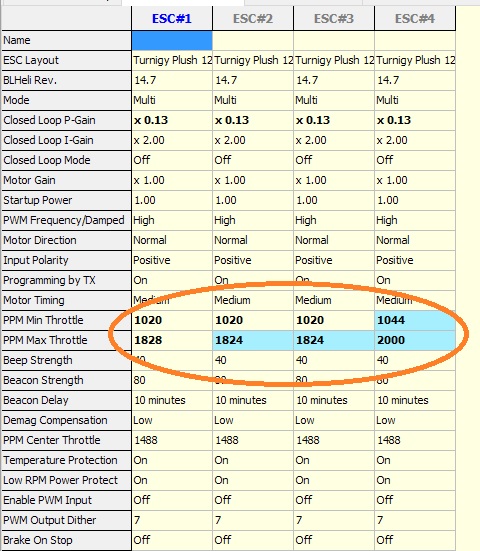
Task: Click ESC#2 Temperature Protection On cell
Action: 253,460
